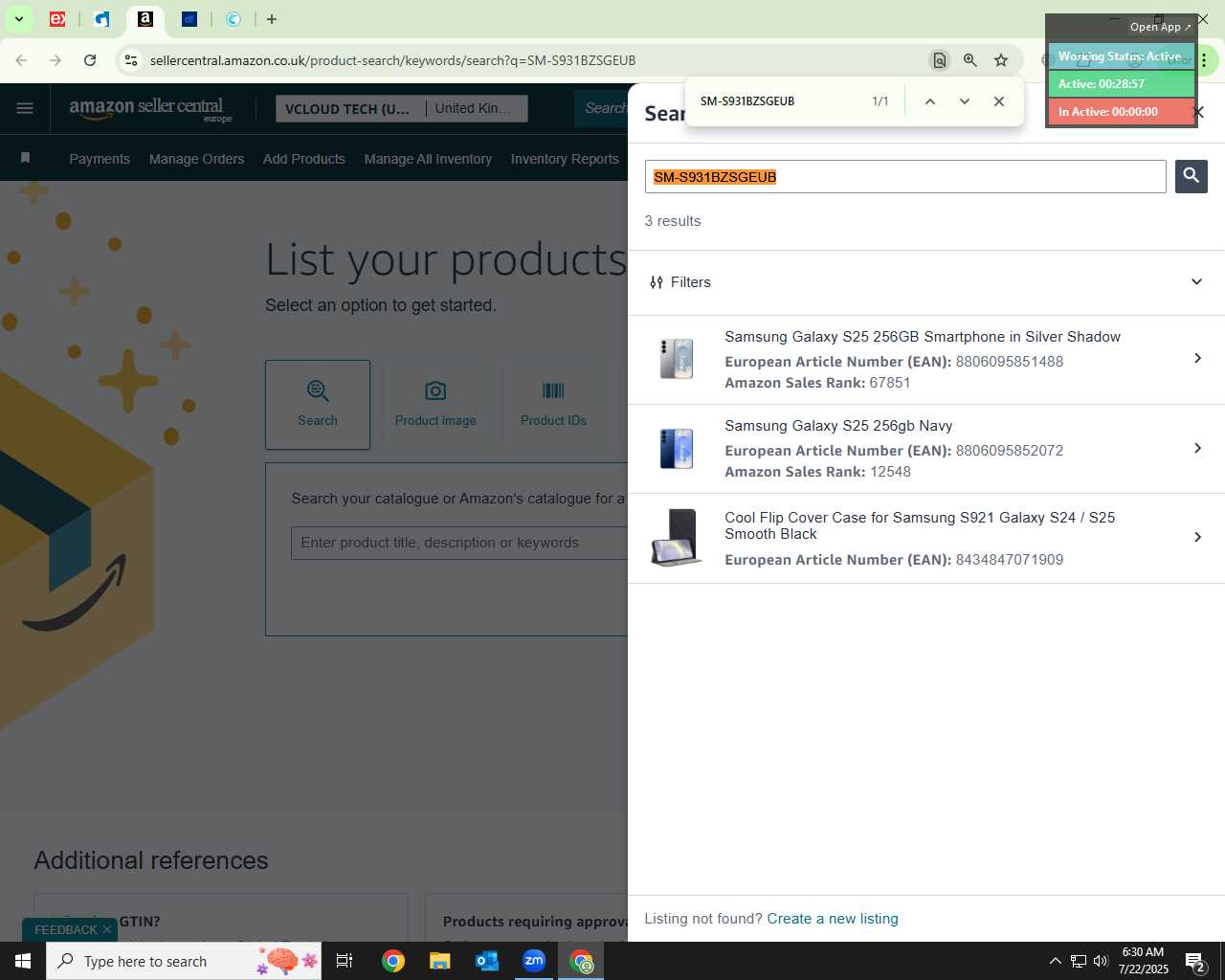
Task: Open Task View on the taskbar
Action: click(x=345, y=961)
